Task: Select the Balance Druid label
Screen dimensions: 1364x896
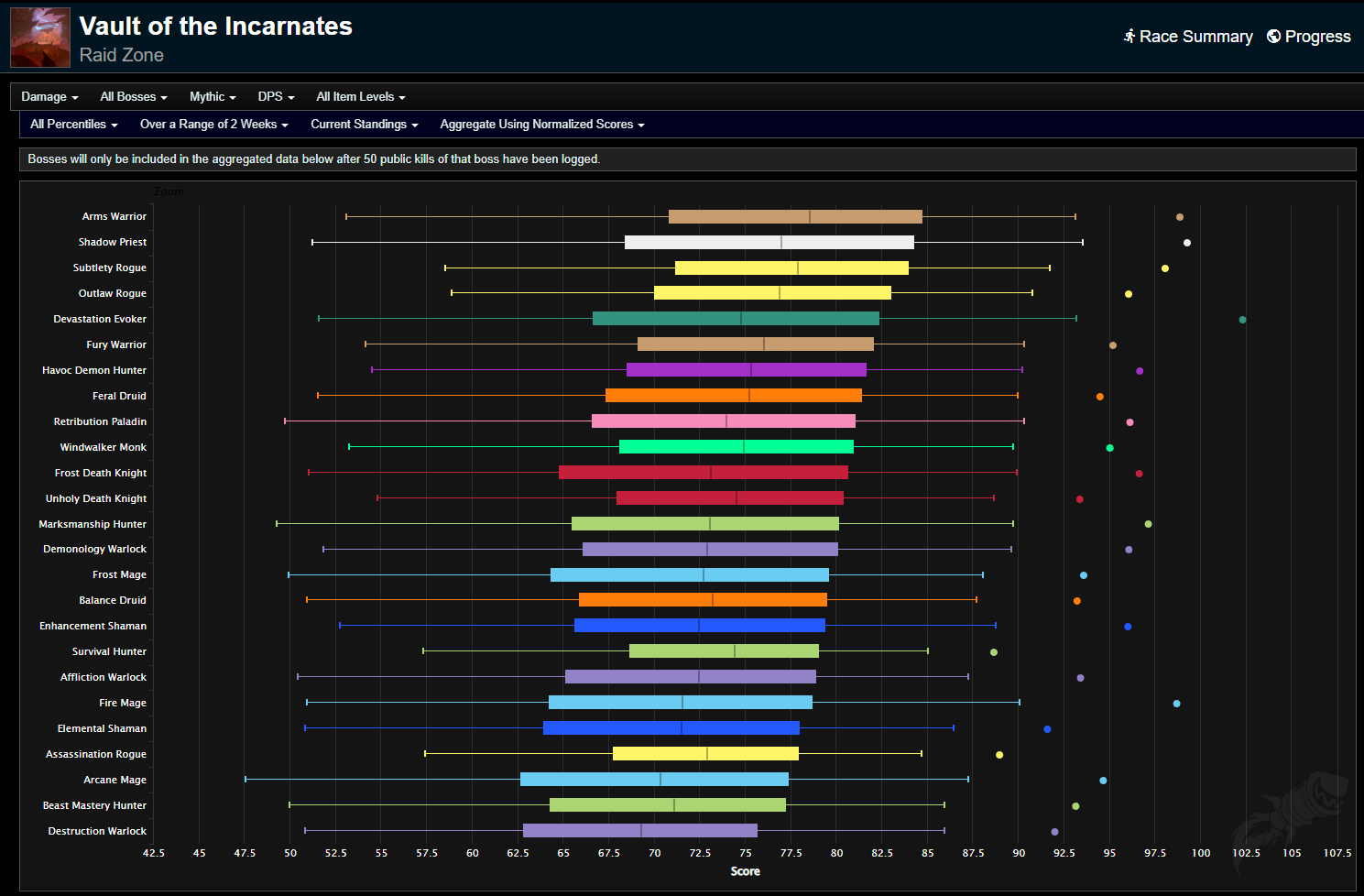Action: (113, 600)
